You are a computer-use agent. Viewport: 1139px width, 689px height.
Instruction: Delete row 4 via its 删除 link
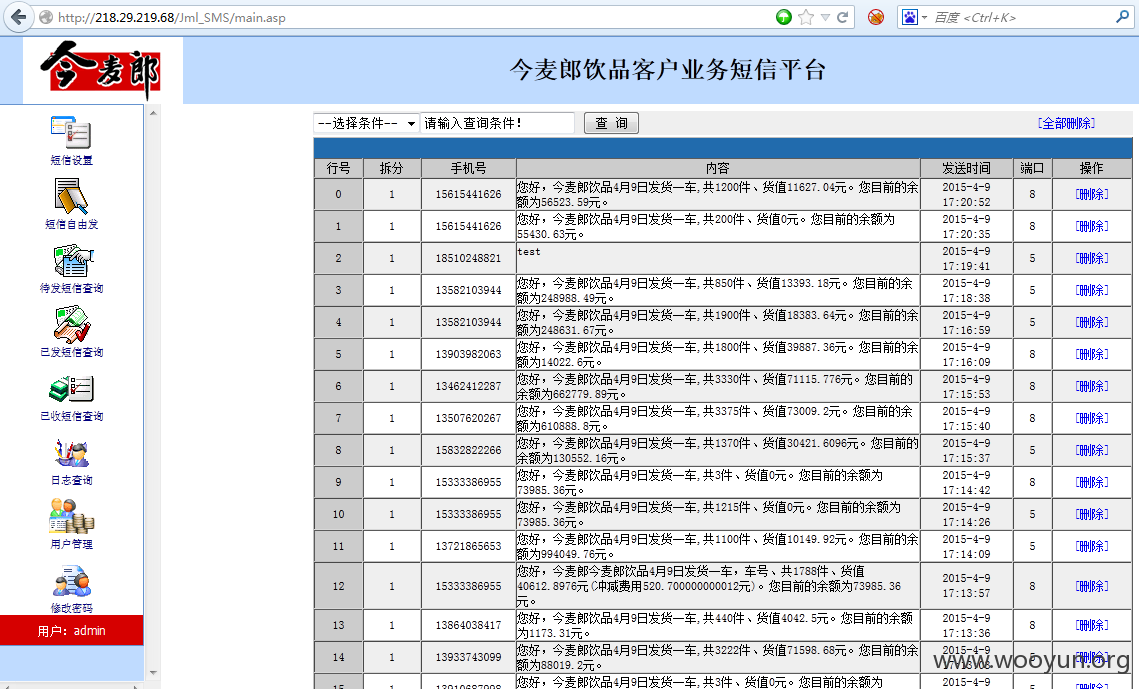click(1092, 322)
